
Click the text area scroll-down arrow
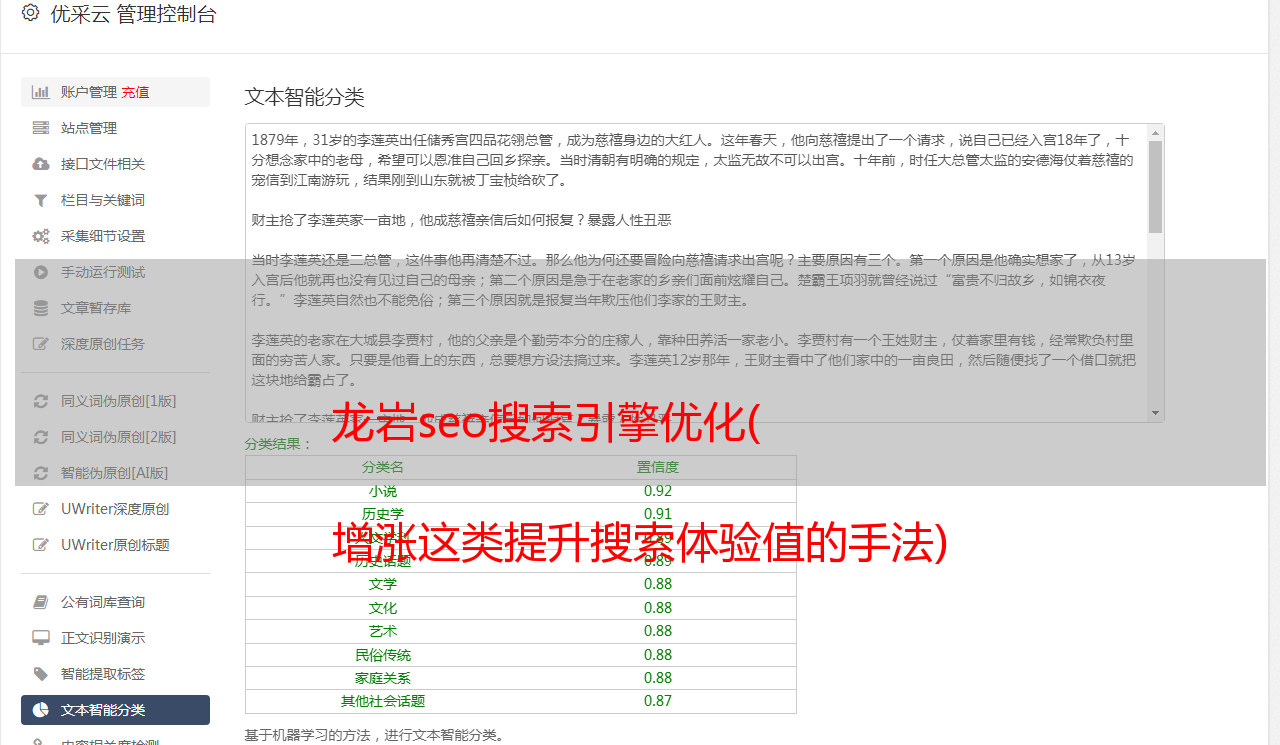pos(1156,413)
